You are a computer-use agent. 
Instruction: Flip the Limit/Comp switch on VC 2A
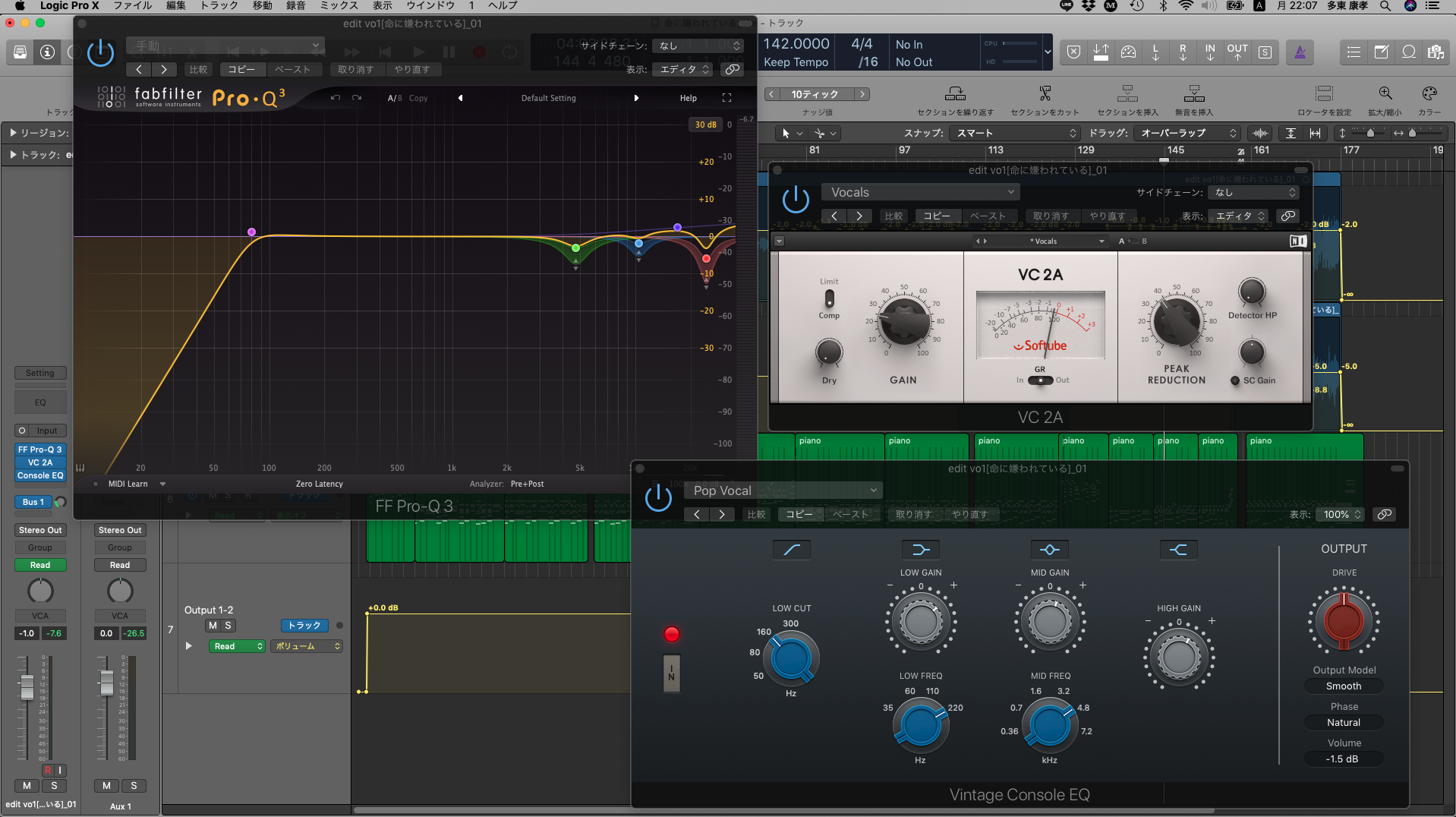pos(829,298)
